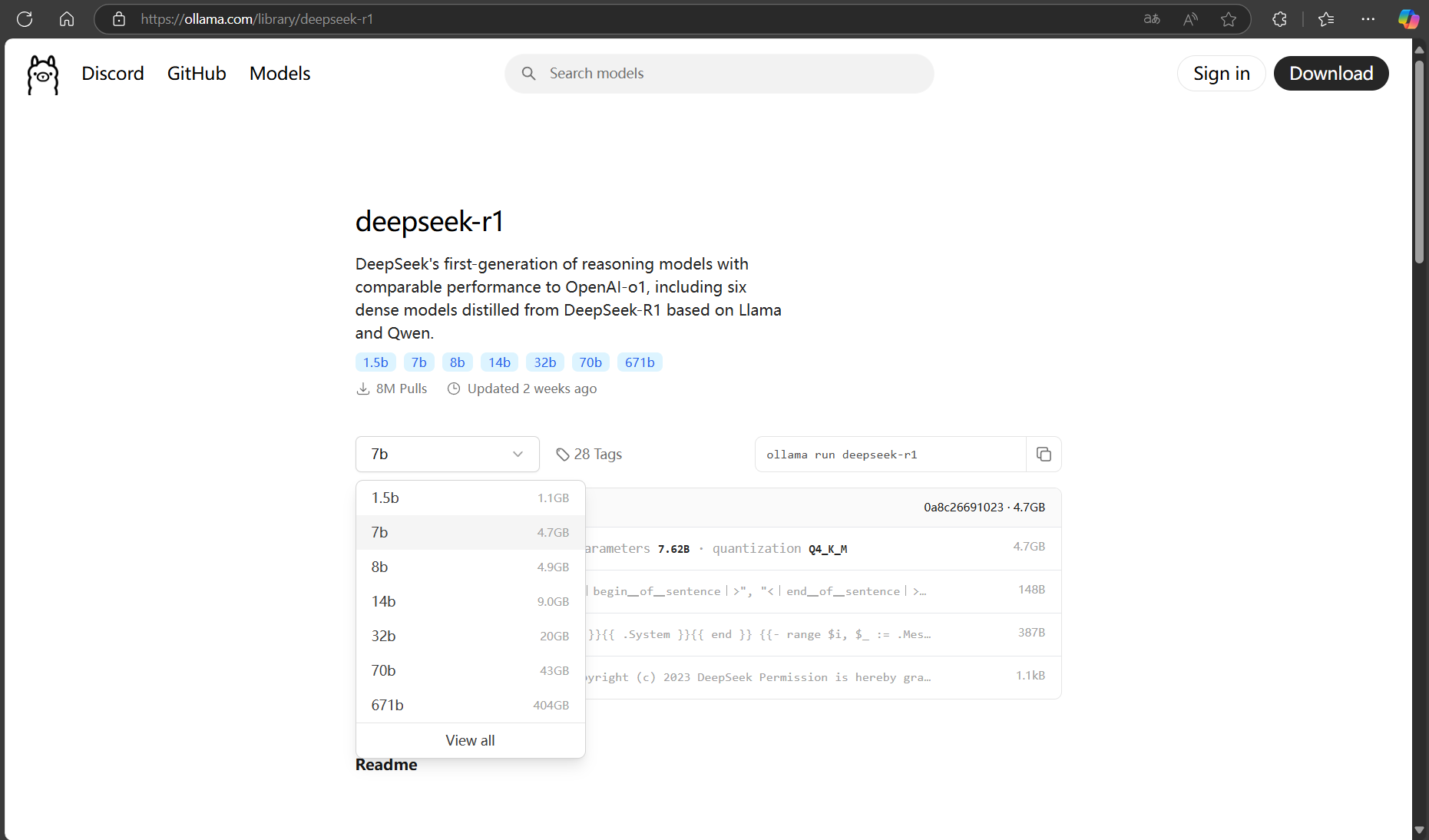View site security lock icon
Viewport: 1429px width, 840px height.
(x=119, y=19)
